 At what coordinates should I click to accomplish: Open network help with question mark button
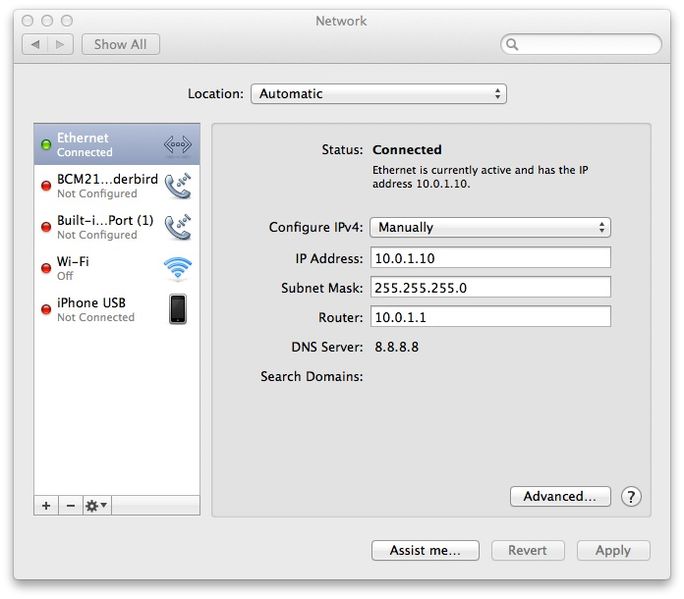coord(631,496)
